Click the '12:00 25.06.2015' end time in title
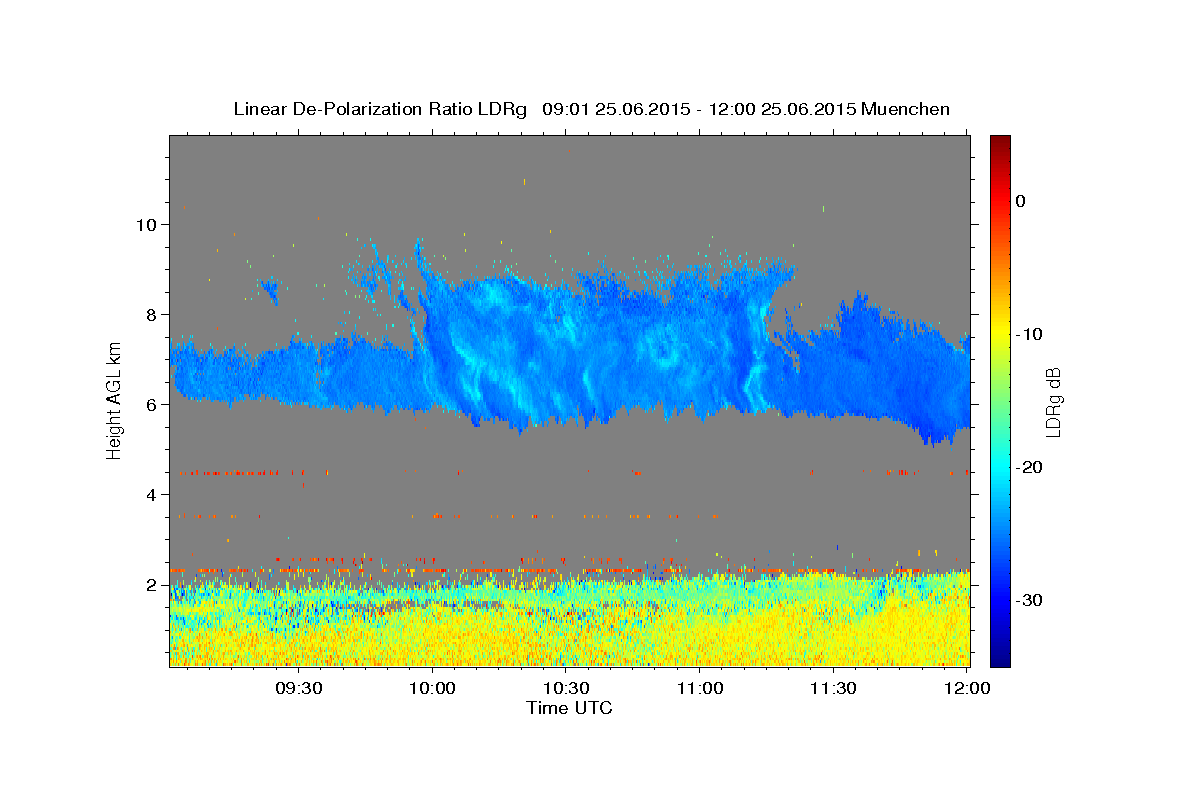Image resolution: width=1200 pixels, height=800 pixels. pyautogui.click(x=781, y=109)
